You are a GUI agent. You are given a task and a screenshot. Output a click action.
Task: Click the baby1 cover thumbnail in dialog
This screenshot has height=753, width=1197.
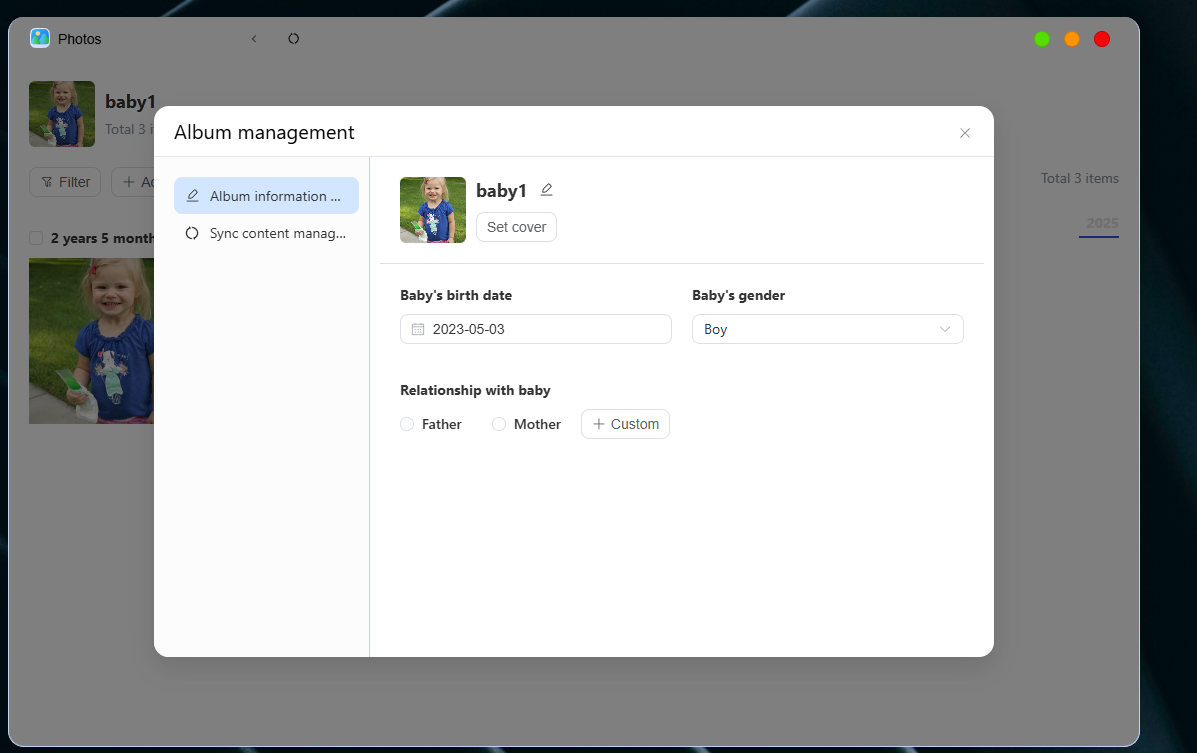(433, 210)
